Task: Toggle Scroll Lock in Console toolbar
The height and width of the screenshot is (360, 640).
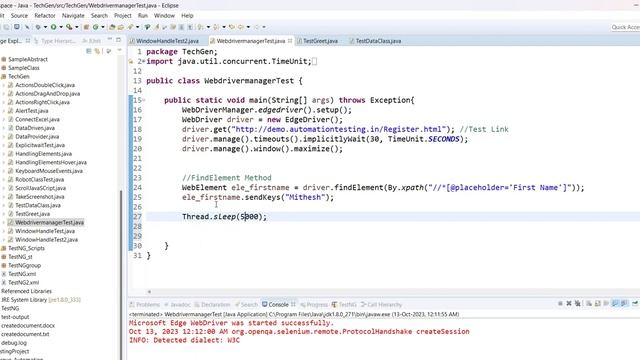Action: pyautogui.click(x=597, y=304)
